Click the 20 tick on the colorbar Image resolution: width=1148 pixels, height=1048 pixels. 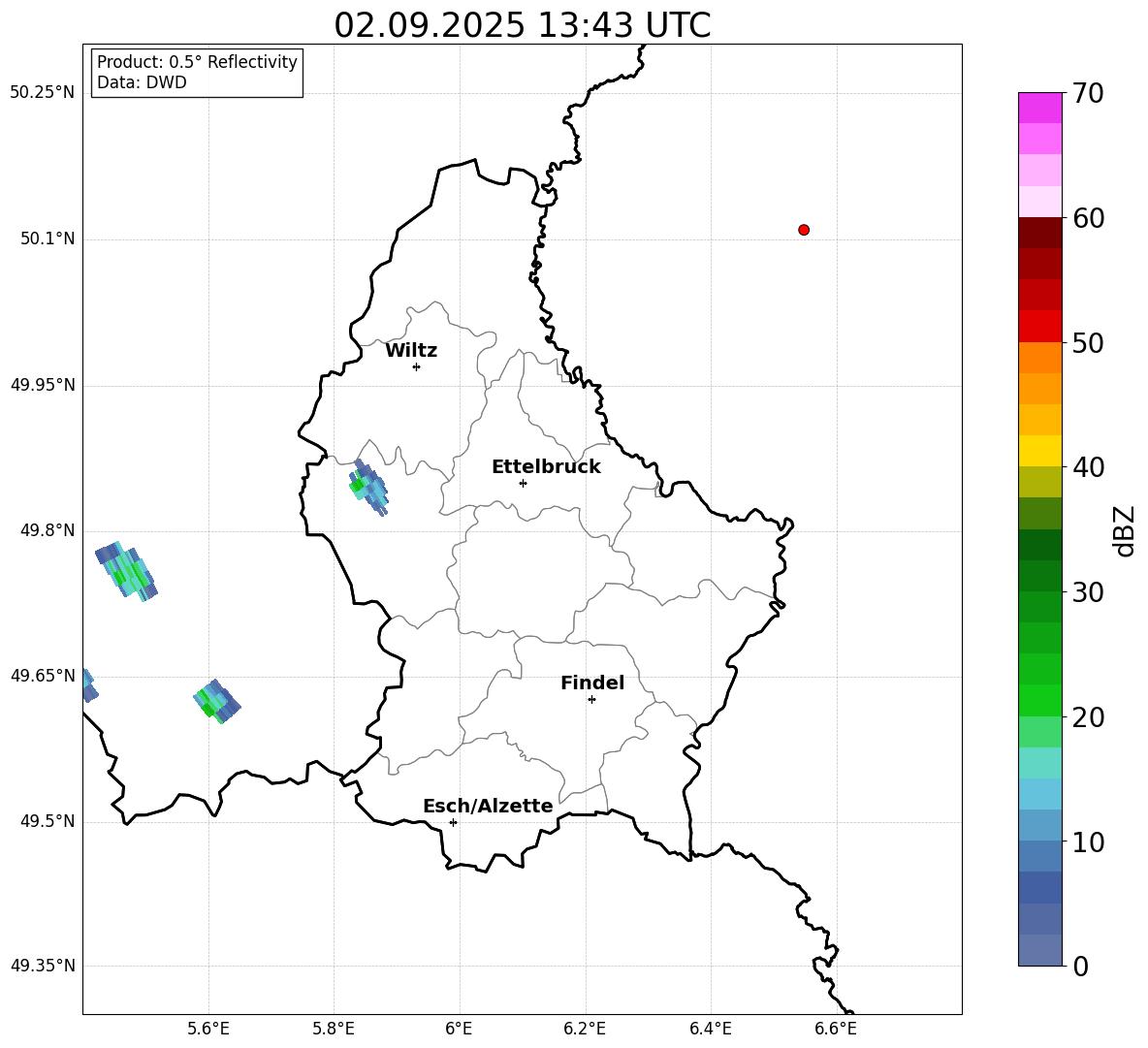[x=1088, y=716]
